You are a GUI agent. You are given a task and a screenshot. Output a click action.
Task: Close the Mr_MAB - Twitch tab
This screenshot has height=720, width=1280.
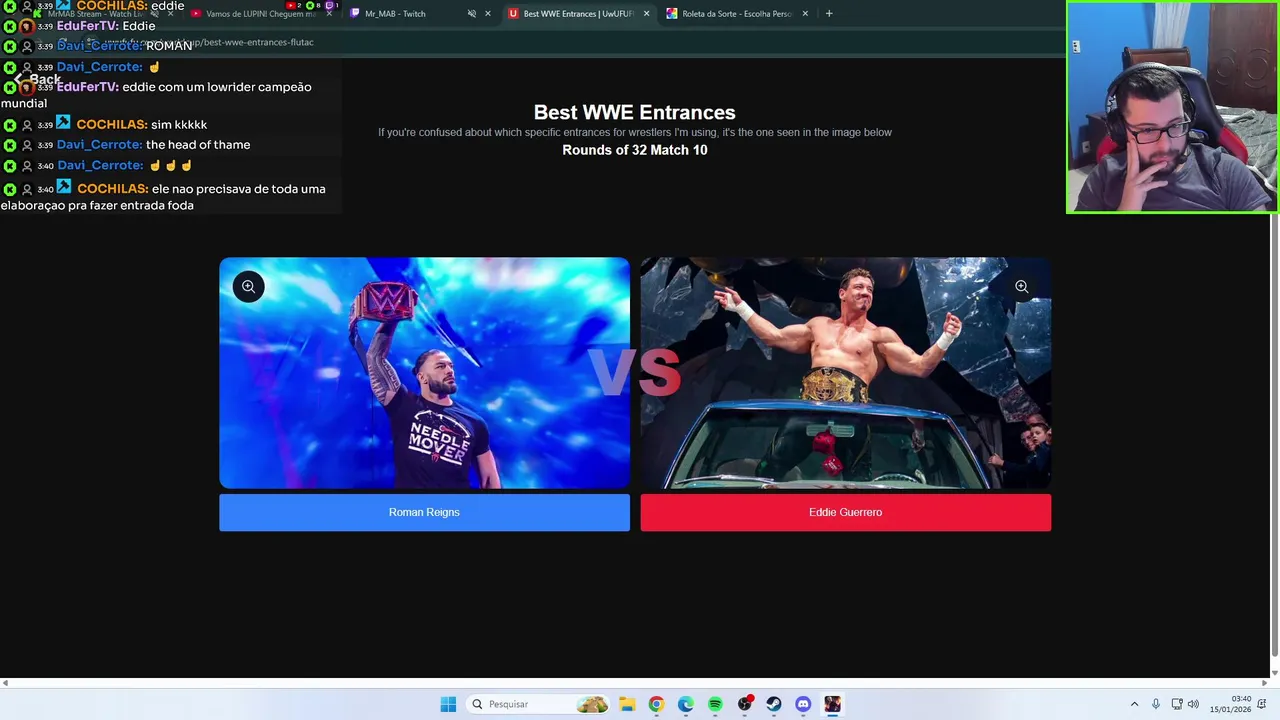click(488, 14)
